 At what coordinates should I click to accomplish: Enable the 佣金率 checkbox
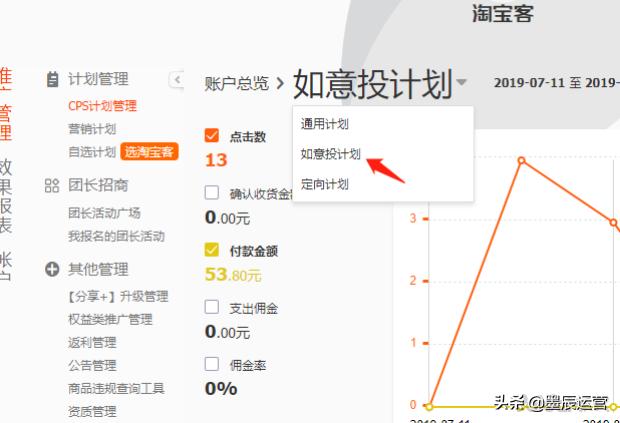pyautogui.click(x=212, y=364)
